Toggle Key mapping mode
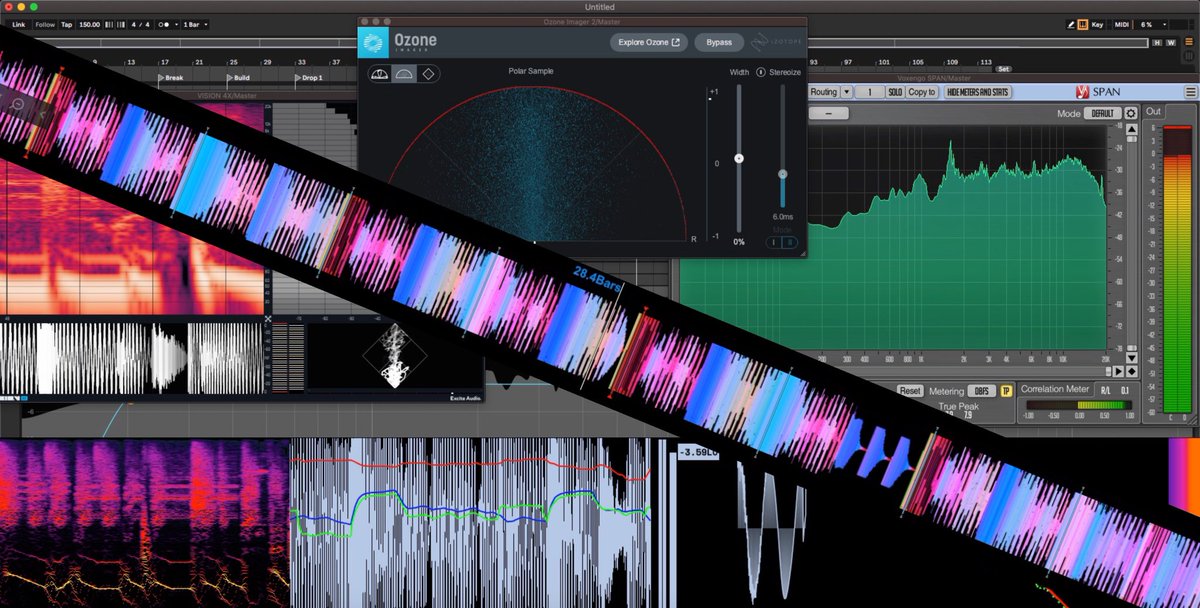The height and width of the screenshot is (608, 1200). click(1097, 23)
